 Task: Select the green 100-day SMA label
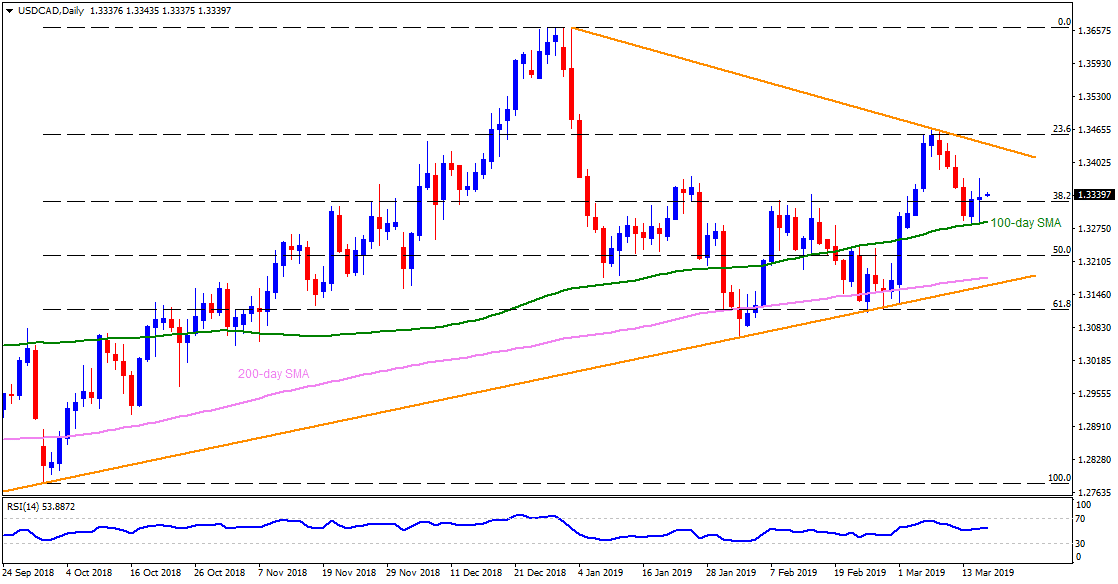[x=1026, y=223]
